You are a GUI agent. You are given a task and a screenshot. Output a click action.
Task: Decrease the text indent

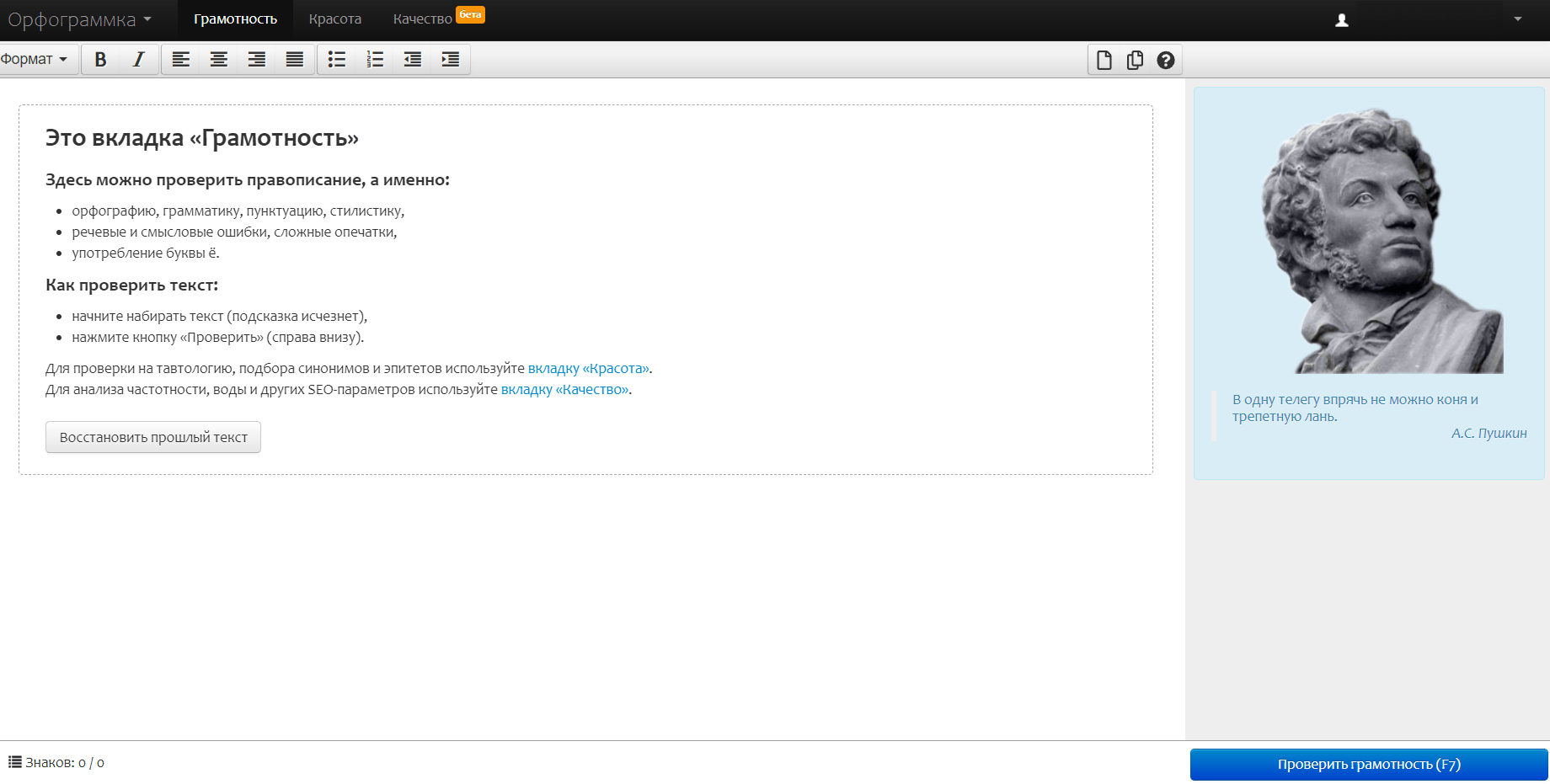pyautogui.click(x=413, y=60)
